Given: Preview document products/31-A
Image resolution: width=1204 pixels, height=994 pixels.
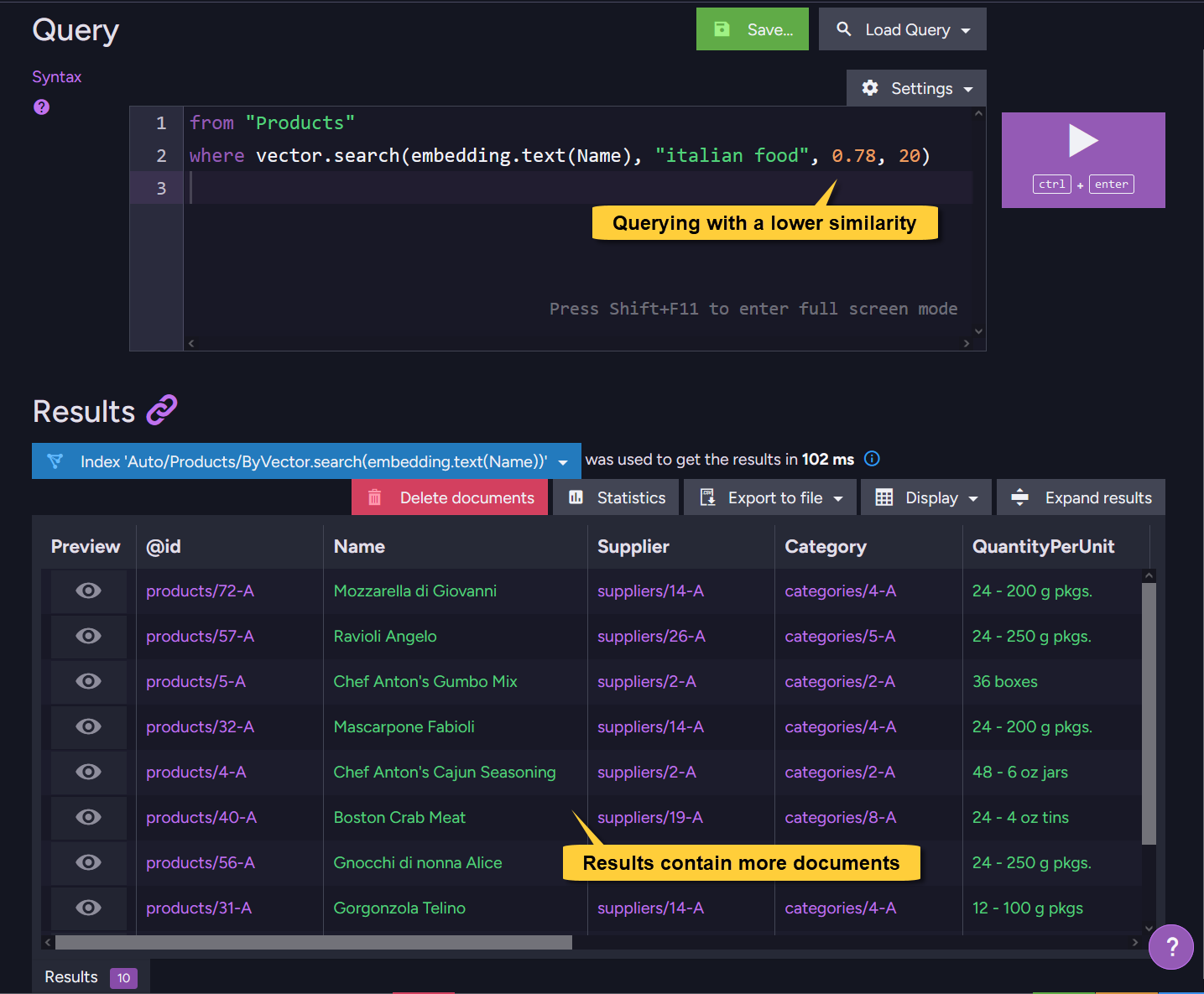Looking at the screenshot, I should click(x=88, y=908).
